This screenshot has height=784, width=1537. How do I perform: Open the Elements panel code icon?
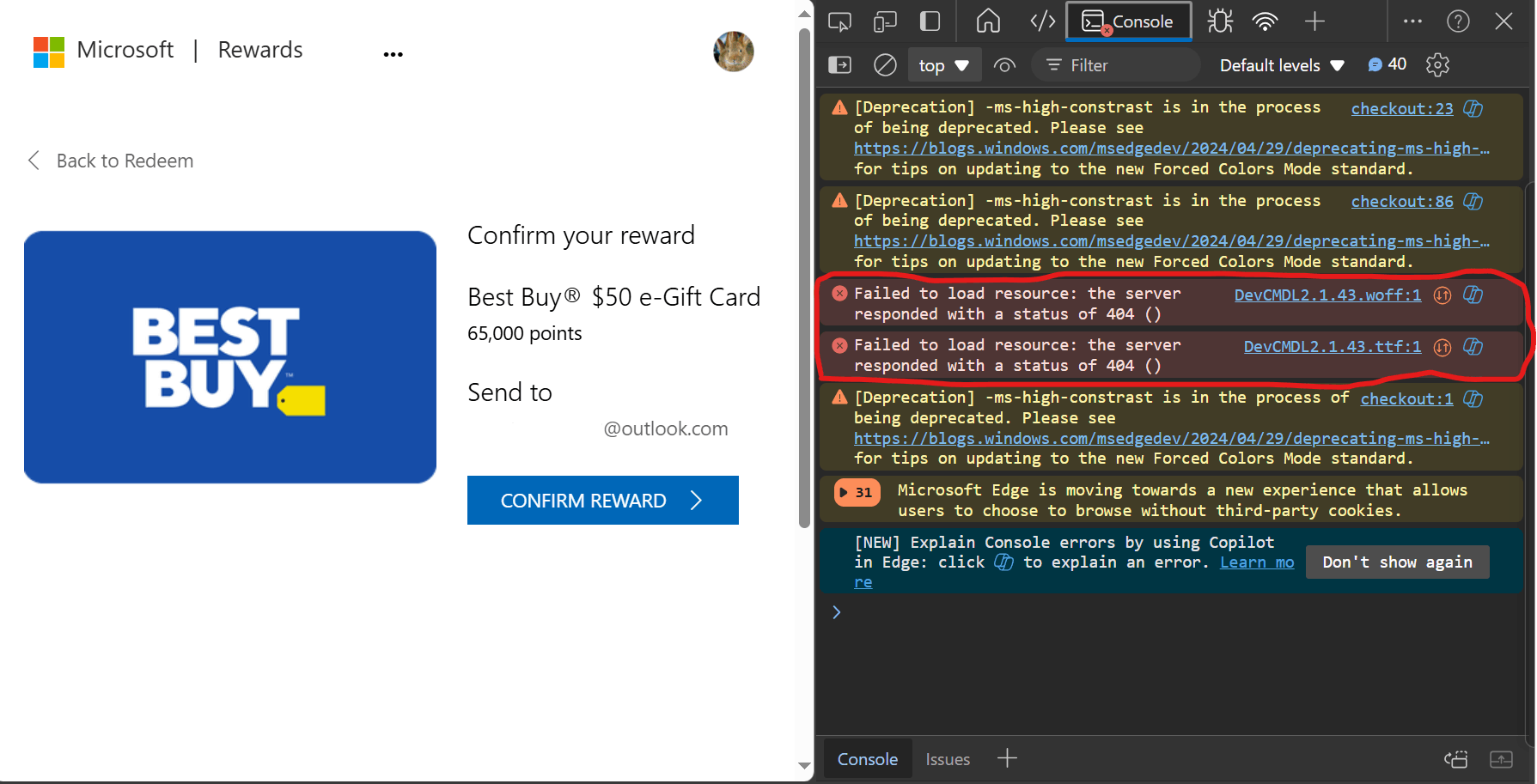pos(1043,21)
